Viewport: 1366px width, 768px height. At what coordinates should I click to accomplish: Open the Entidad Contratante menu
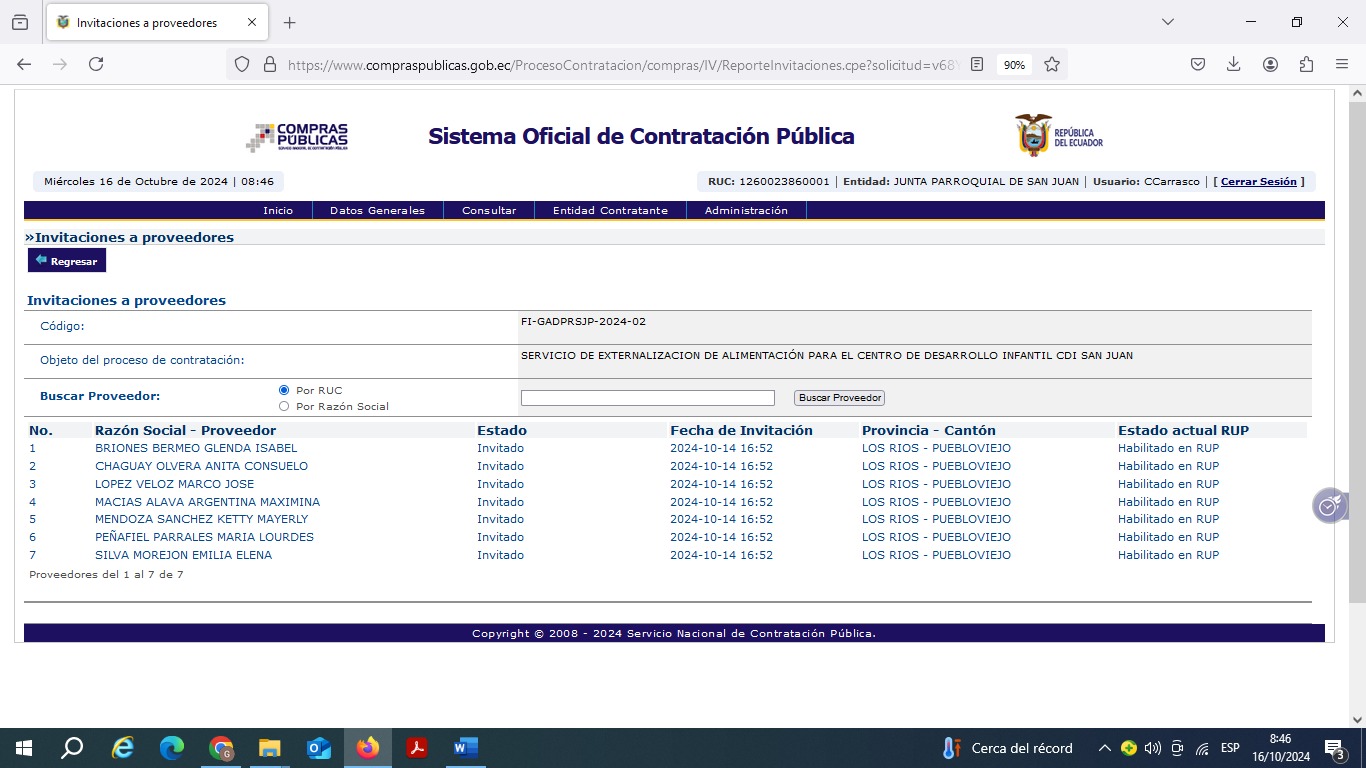[x=610, y=210]
